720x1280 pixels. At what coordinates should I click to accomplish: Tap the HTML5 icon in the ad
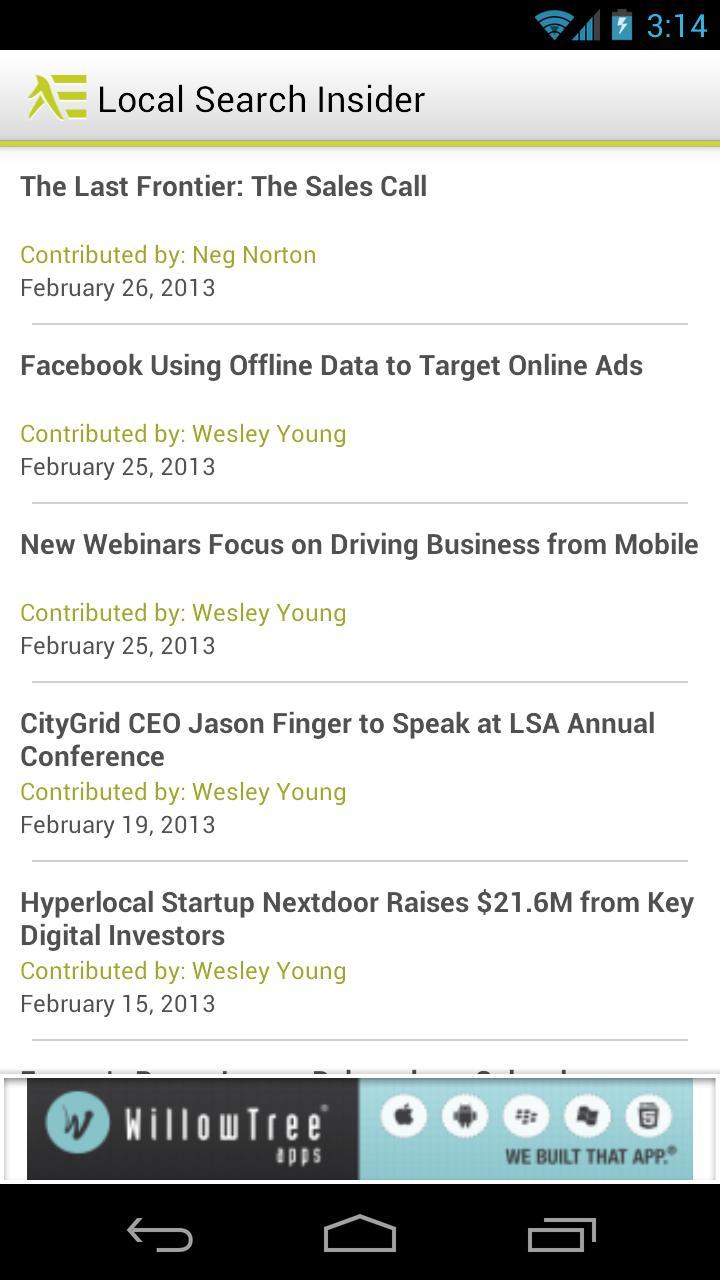648,1115
